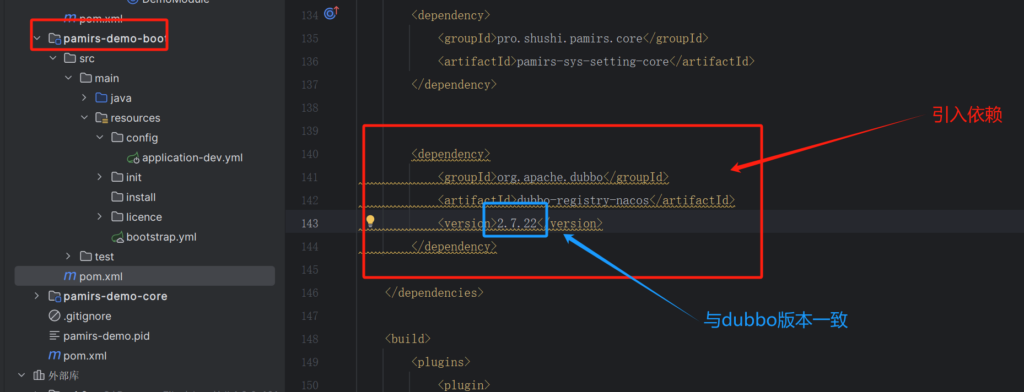Click the </dependency> closing tag on line 144
Image resolution: width=1024 pixels, height=392 pixels.
pos(454,246)
